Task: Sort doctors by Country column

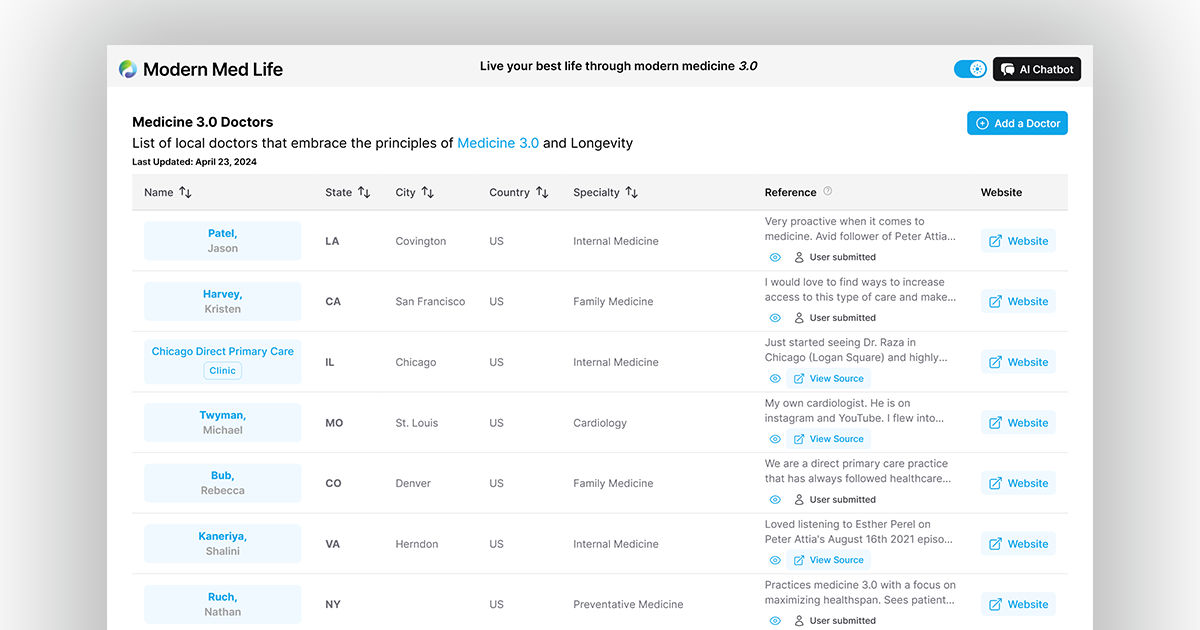Action: tap(542, 192)
